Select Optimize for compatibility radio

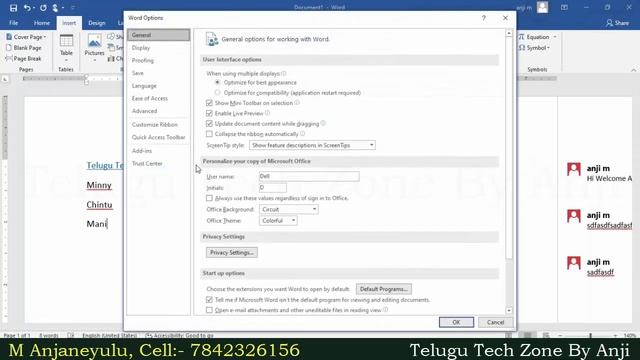(218, 93)
